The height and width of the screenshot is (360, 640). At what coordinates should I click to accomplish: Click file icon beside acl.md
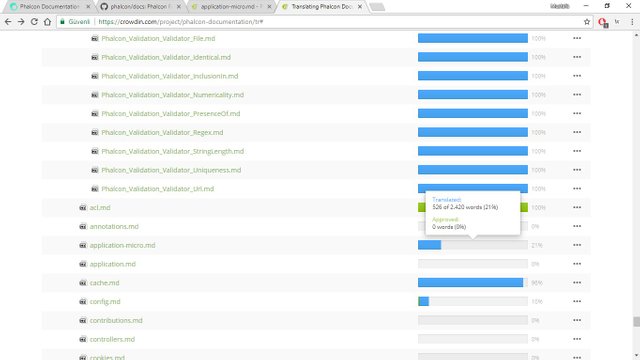[83, 207]
